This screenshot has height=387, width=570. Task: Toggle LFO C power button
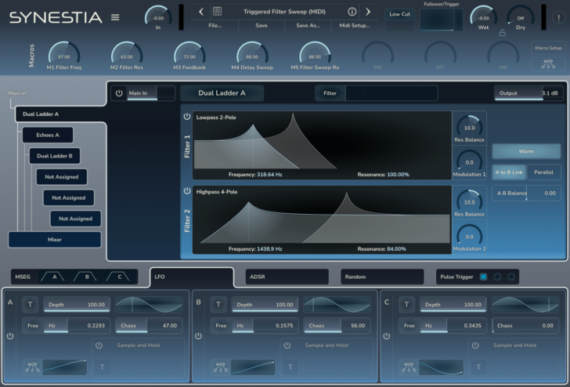click(x=386, y=336)
